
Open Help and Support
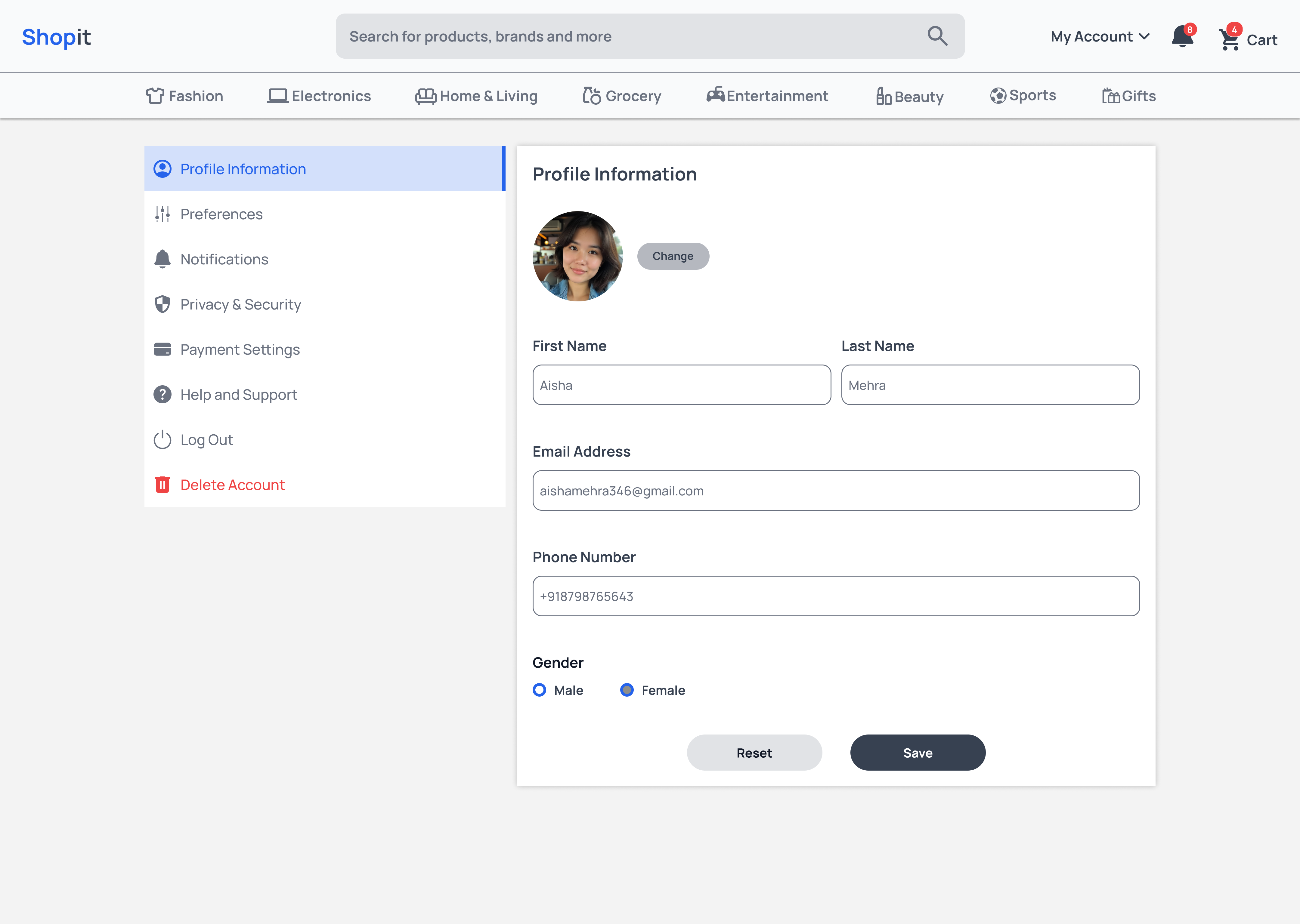coord(324,394)
